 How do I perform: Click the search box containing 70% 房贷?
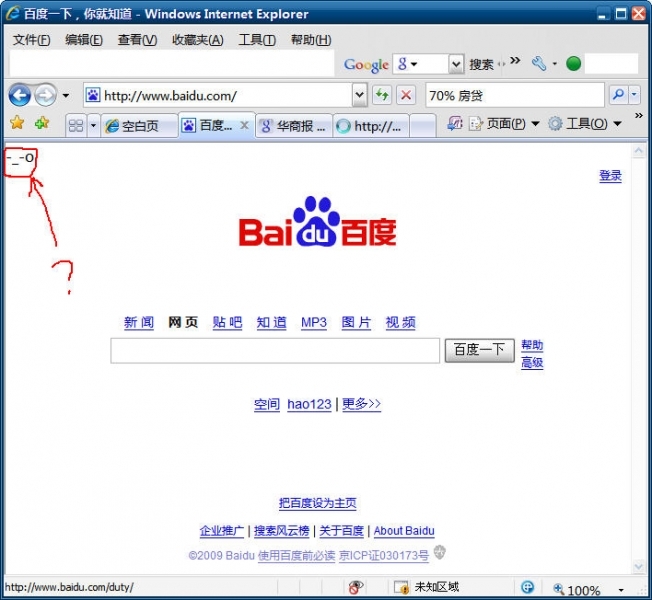[515, 96]
